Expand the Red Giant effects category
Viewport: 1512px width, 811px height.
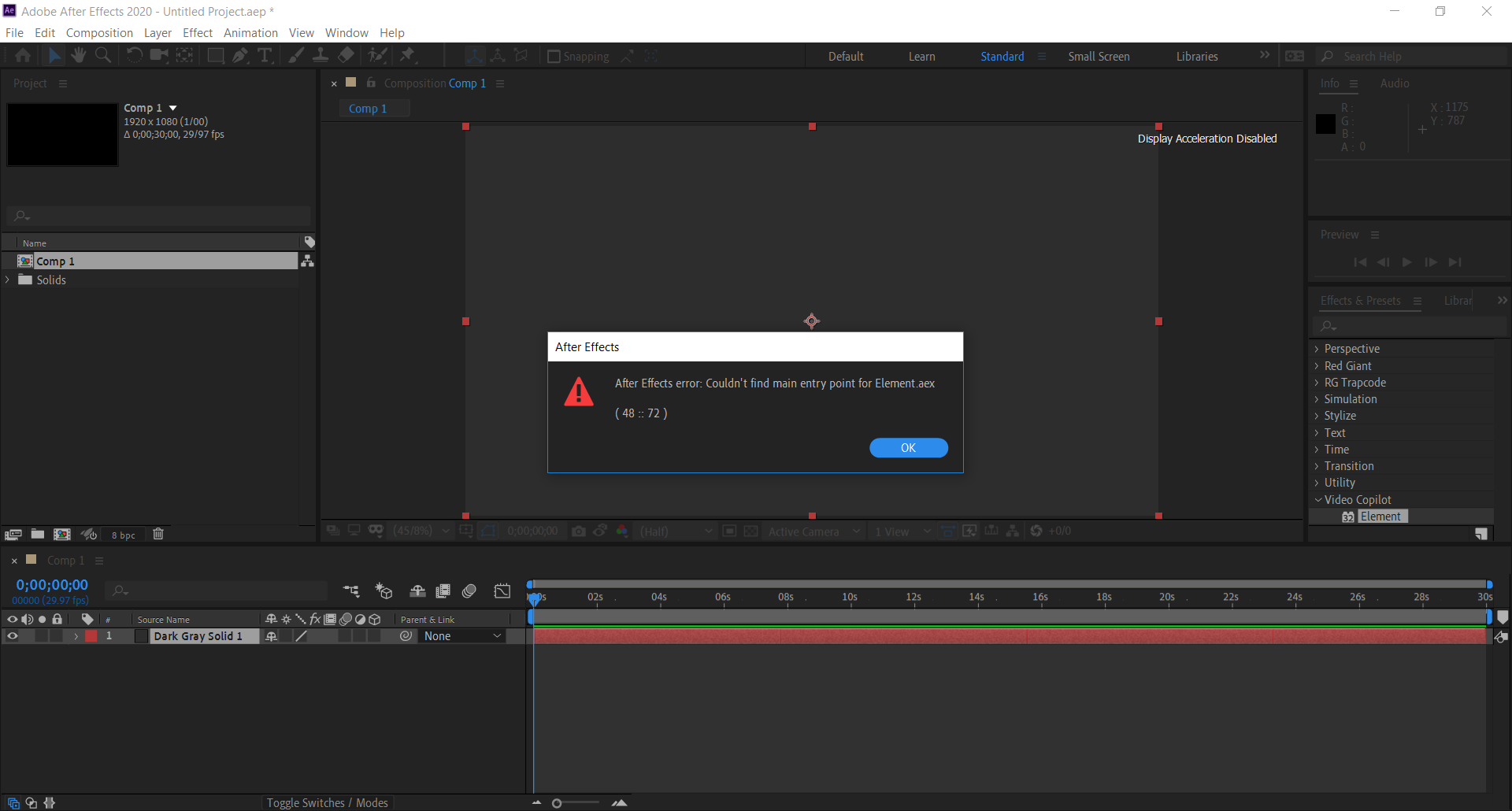coord(1316,366)
